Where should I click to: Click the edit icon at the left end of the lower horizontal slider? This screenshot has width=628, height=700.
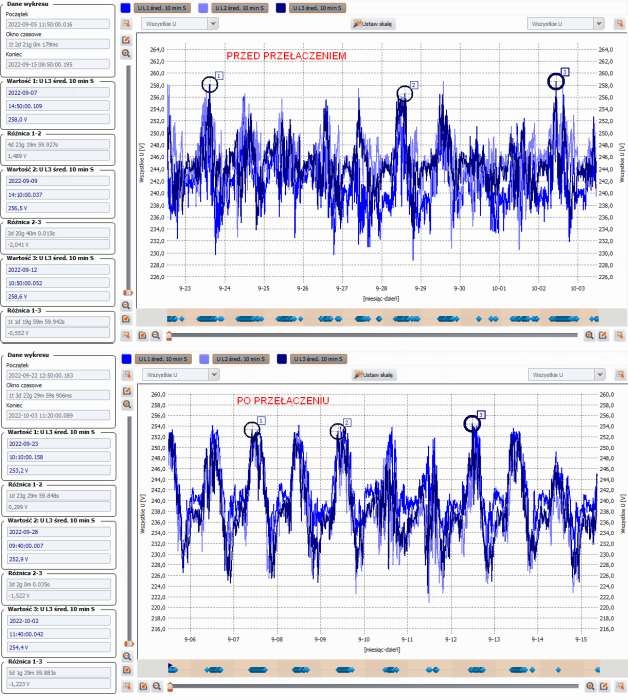(143, 686)
